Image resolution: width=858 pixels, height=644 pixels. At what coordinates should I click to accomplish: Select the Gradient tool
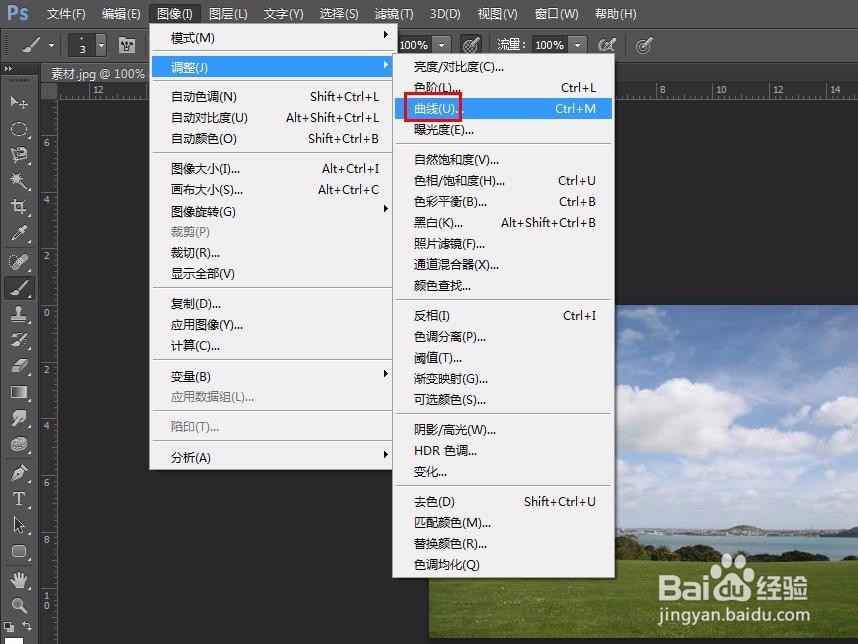[x=19, y=392]
